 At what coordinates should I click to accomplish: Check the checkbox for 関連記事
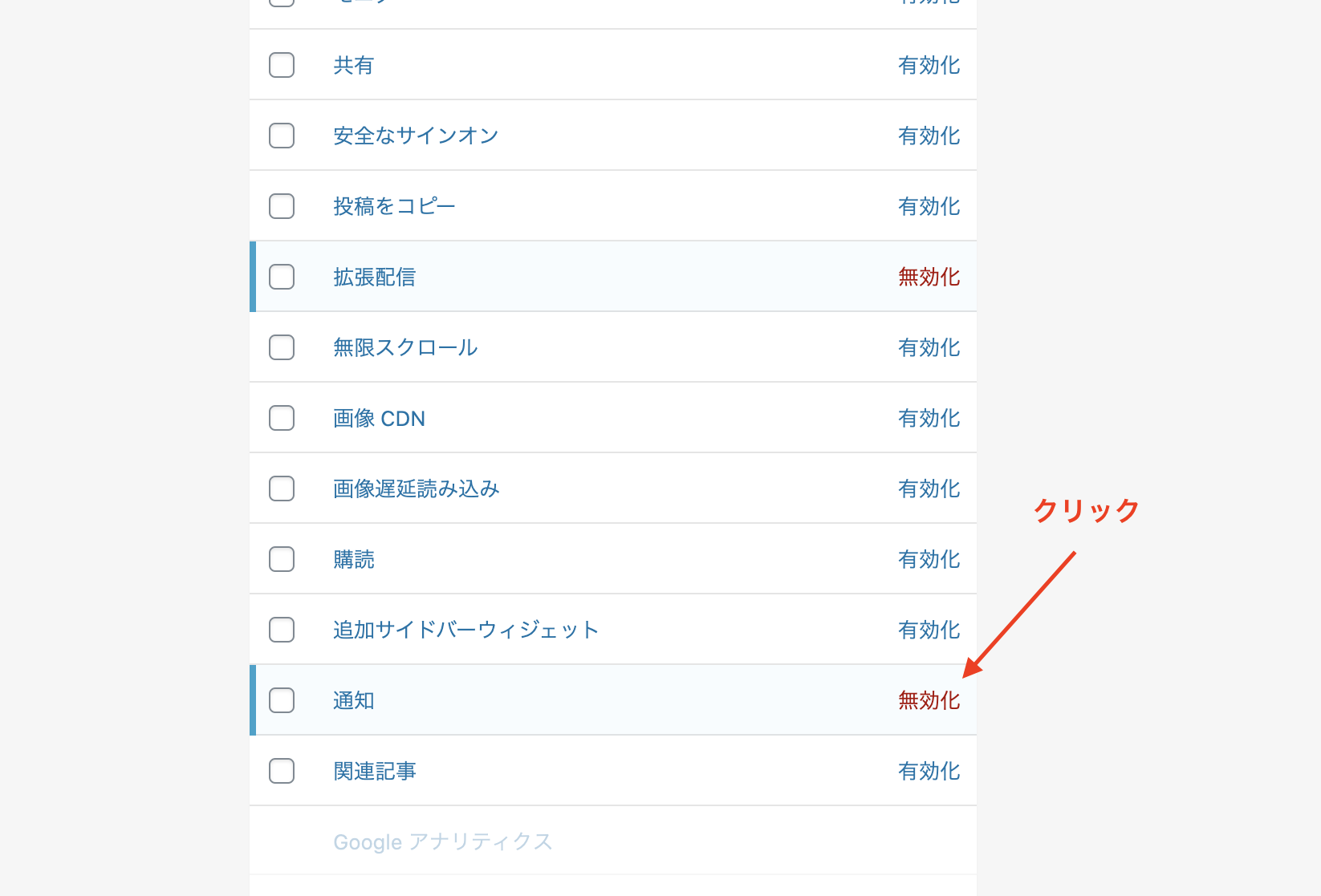[x=282, y=771]
